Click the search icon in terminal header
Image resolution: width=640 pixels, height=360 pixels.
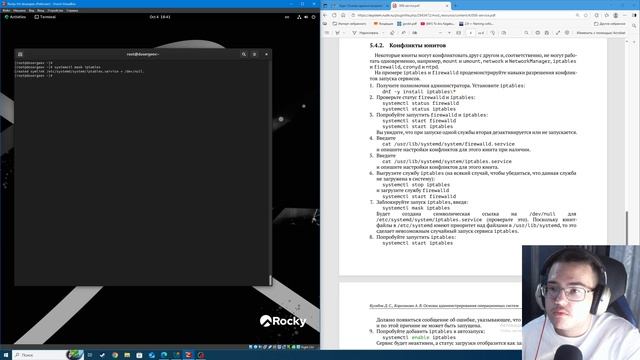pos(244,54)
